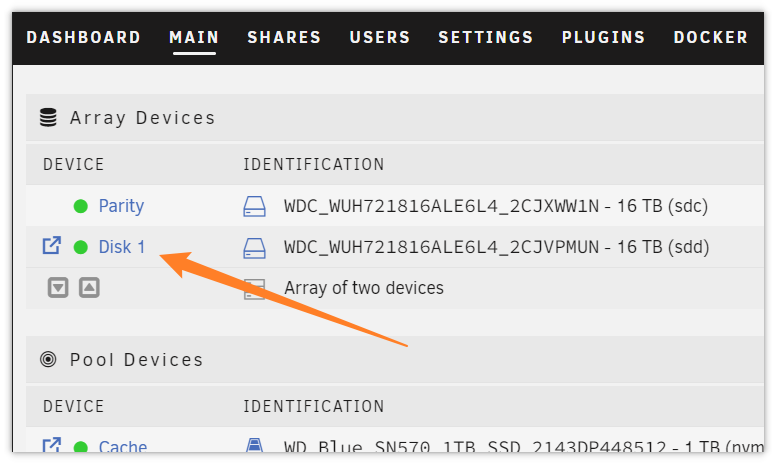Open the Parity device link
Viewport: 776px width, 464px height.
pos(121,206)
